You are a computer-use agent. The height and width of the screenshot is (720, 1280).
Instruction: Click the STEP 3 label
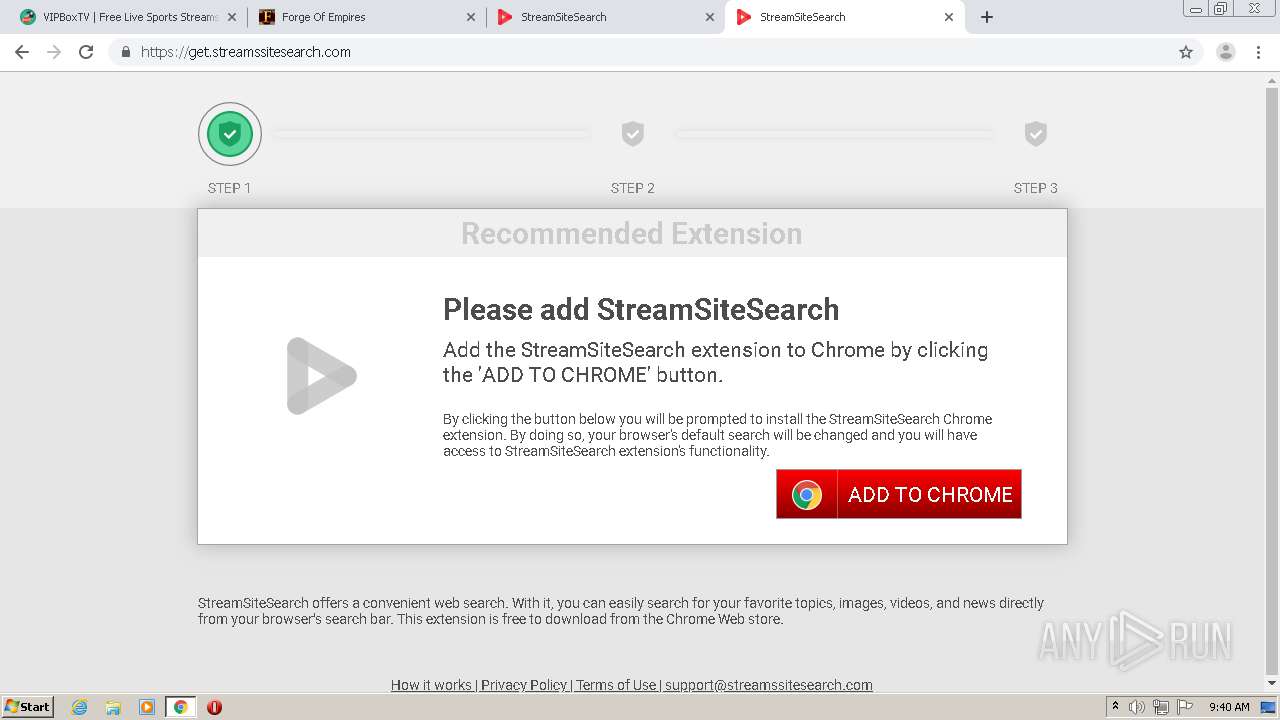1036,188
